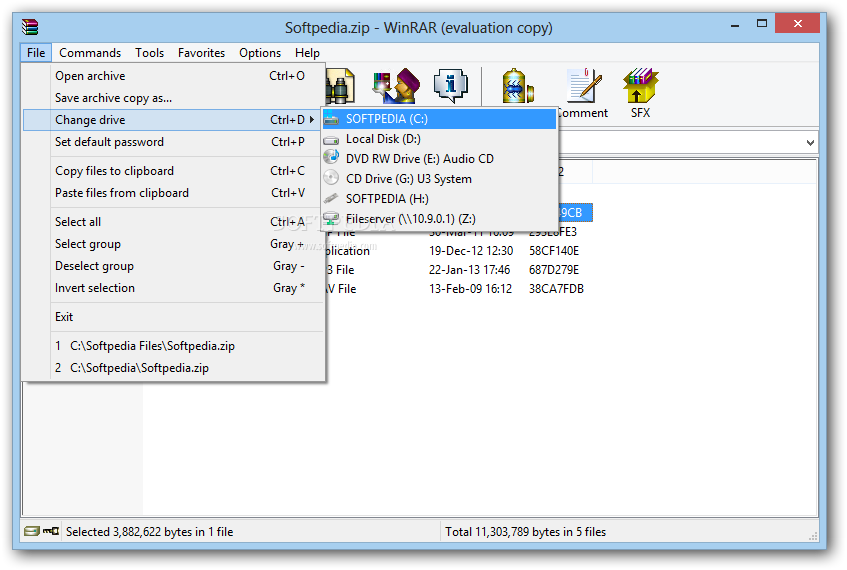Select Copy files to clipboard
Screen dimensions: 847x570
[x=173, y=171]
